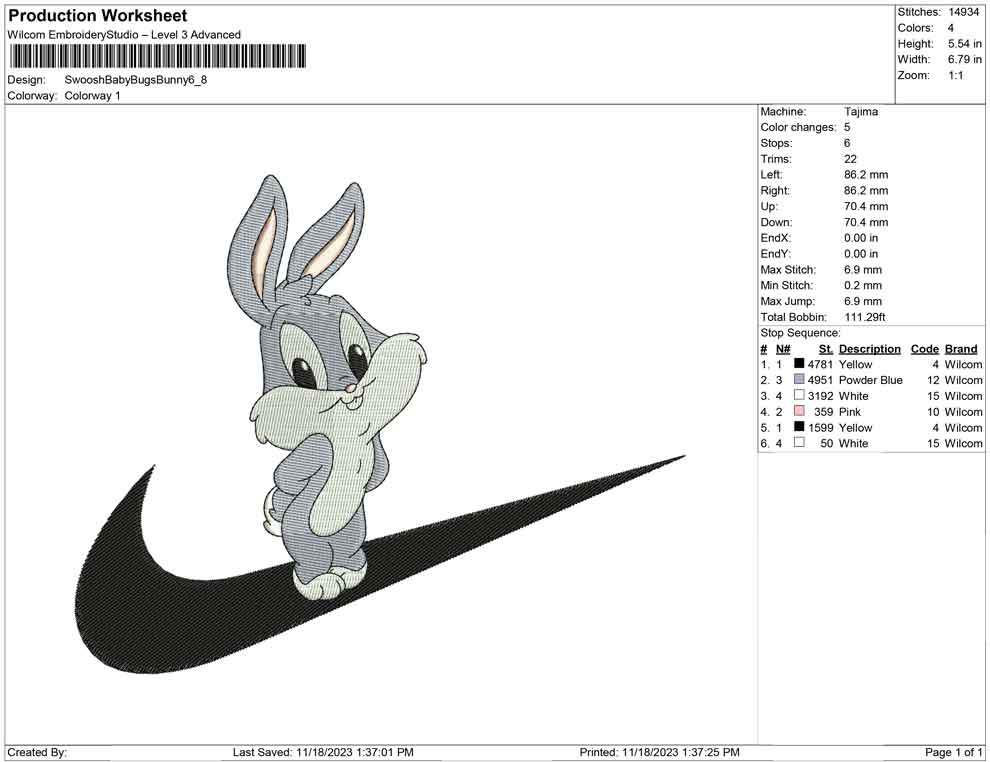Click the Yellow swatch on stop sequence row 5
Image resolution: width=990 pixels, height=762 pixels.
point(798,427)
